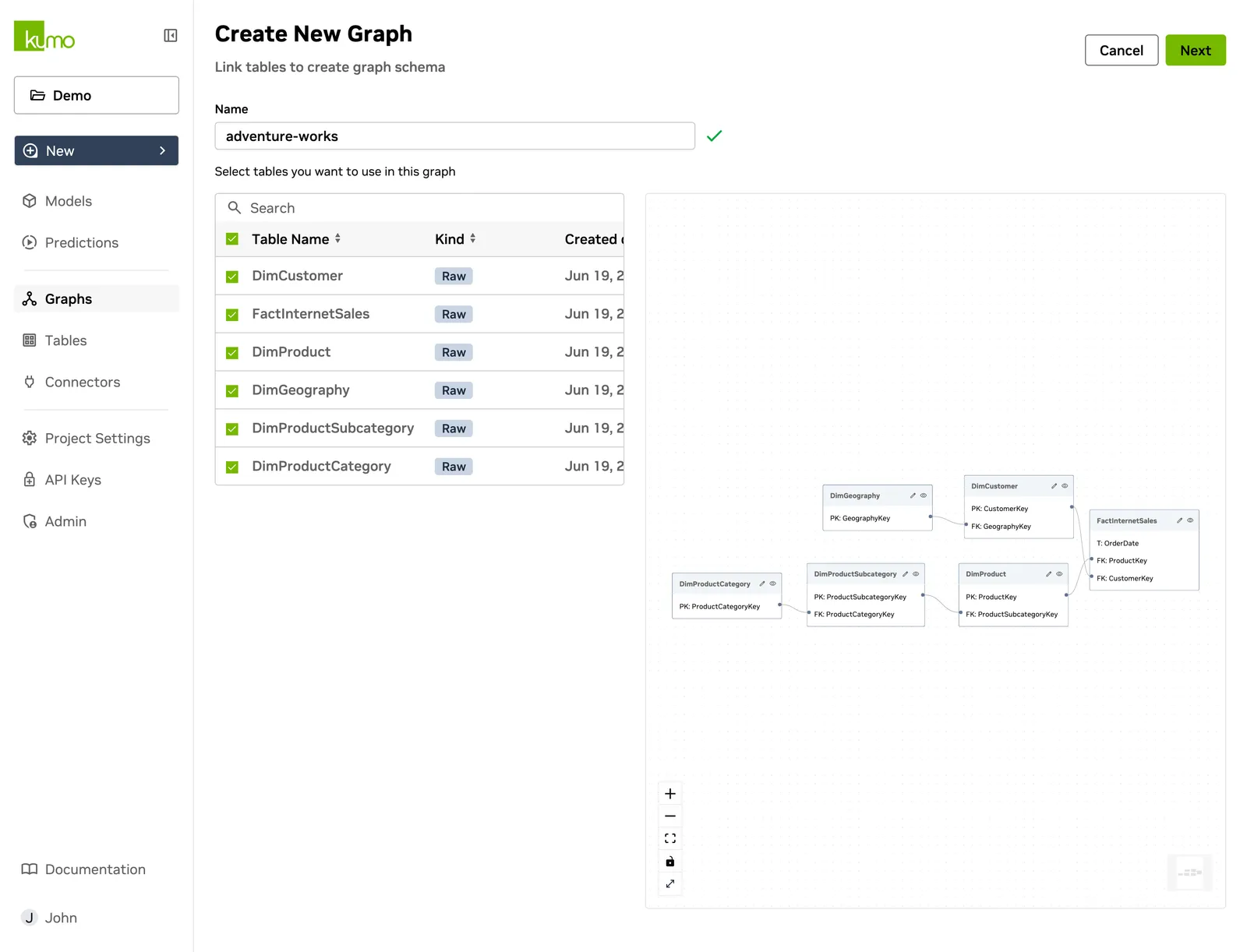Click the Next button

coord(1196,50)
